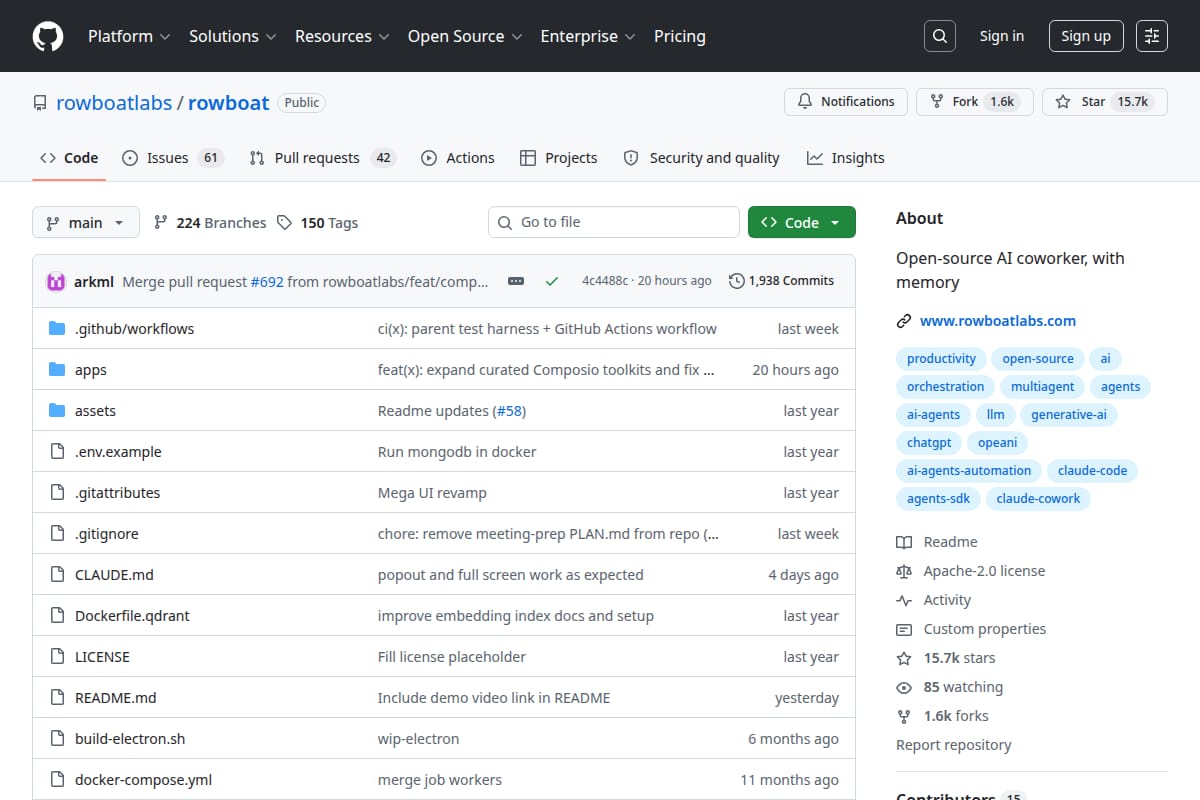1200x800 pixels.
Task: View the 1,938 Commits history
Action: click(x=782, y=281)
